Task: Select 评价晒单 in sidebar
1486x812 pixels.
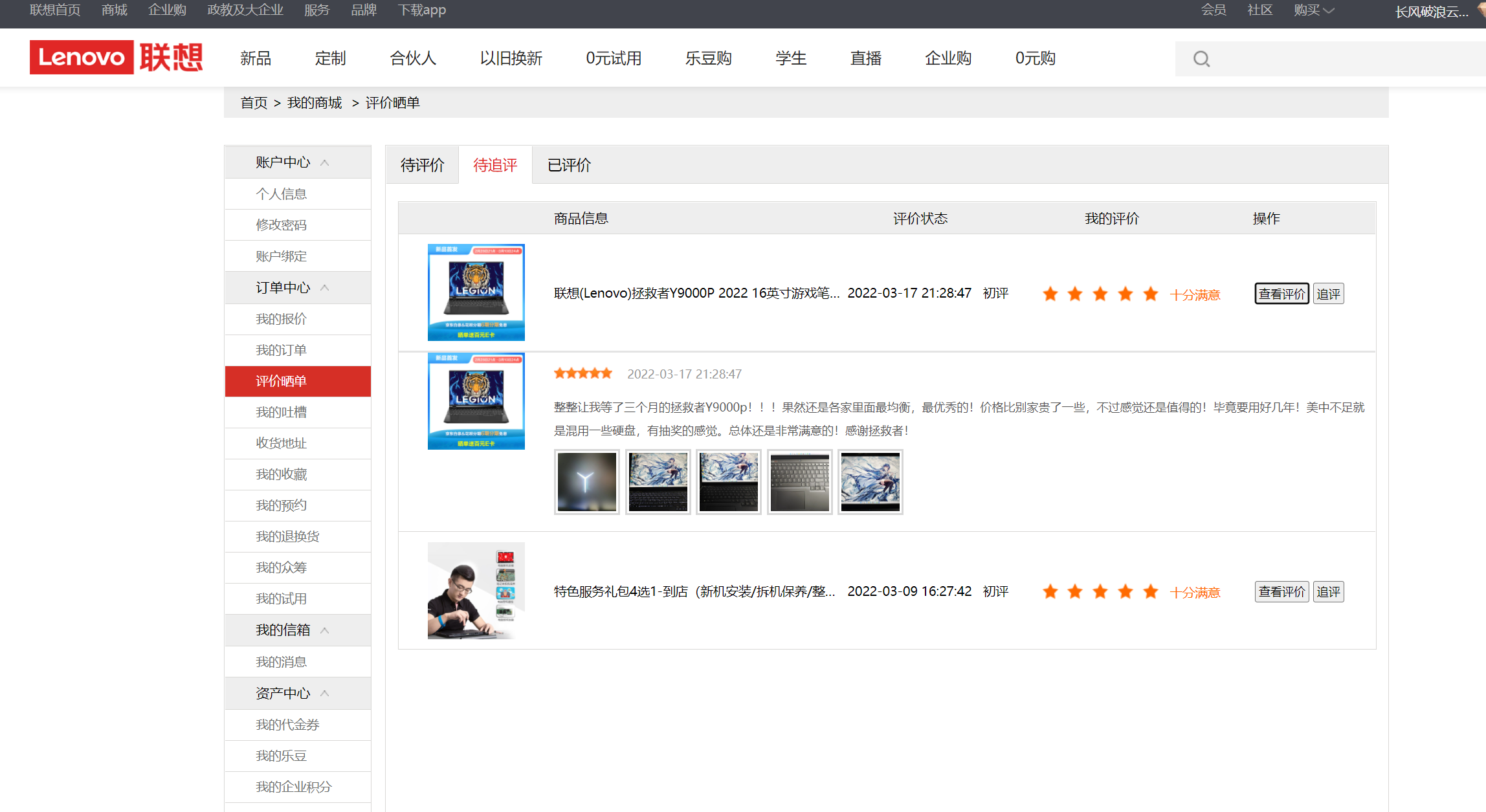Action: tap(298, 381)
